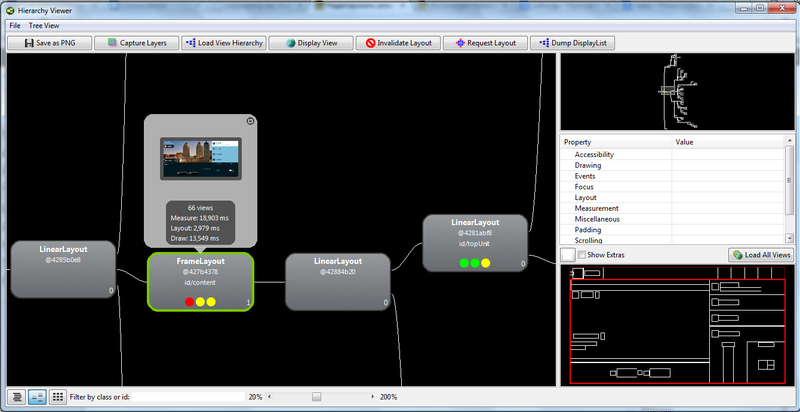Expand the Padding property group
Viewport: 800px width, 412px height.
(588, 229)
